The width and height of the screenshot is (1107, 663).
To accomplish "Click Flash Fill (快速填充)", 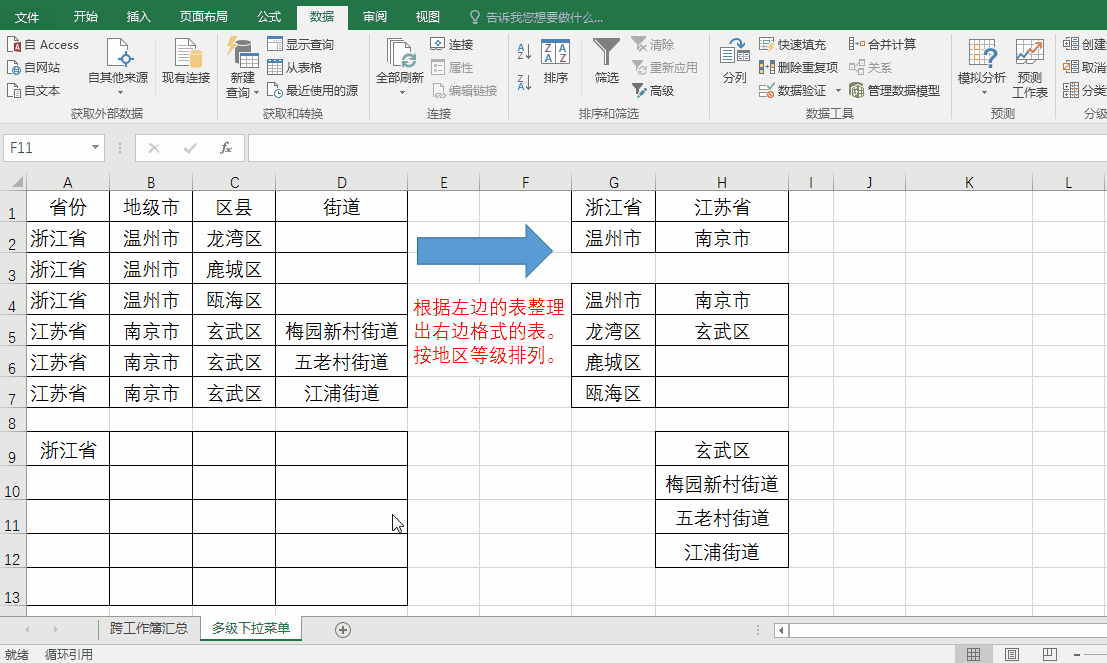I will [x=792, y=44].
